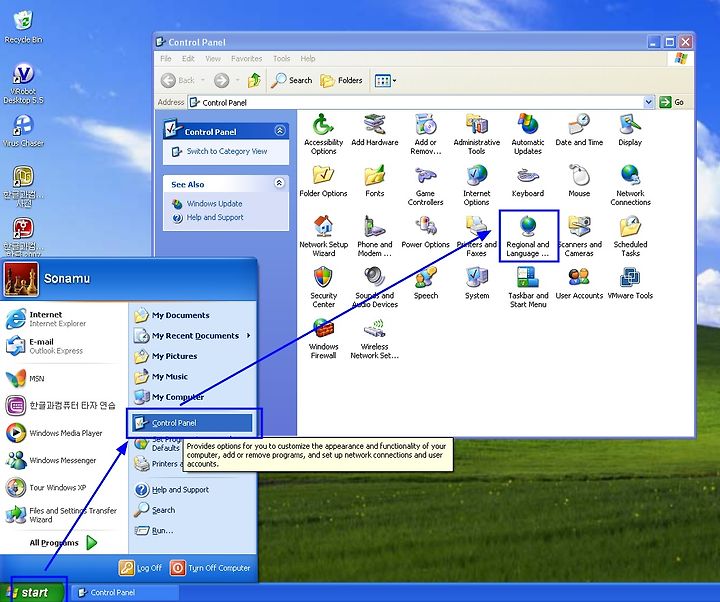Screen dimensions: 720x602
Task: Select Control Panel in Start menu
Action: pyautogui.click(x=192, y=423)
